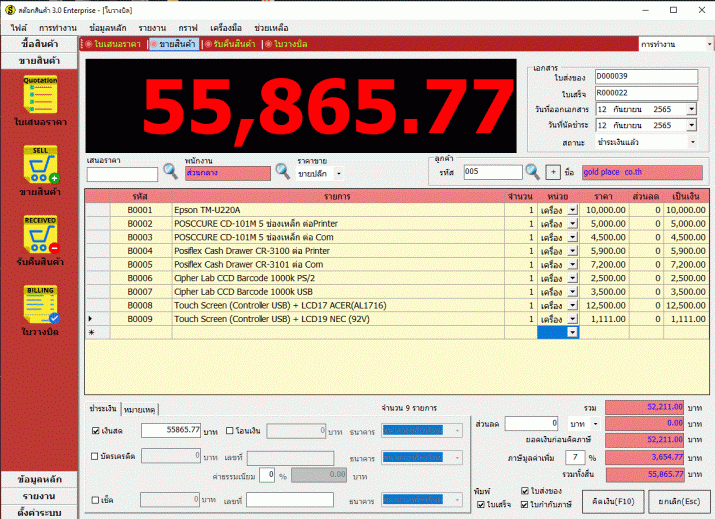Image resolution: width=715 pixels, height=519 pixels.
Task: Expand the master data section at bottom
Action: [x=40, y=479]
